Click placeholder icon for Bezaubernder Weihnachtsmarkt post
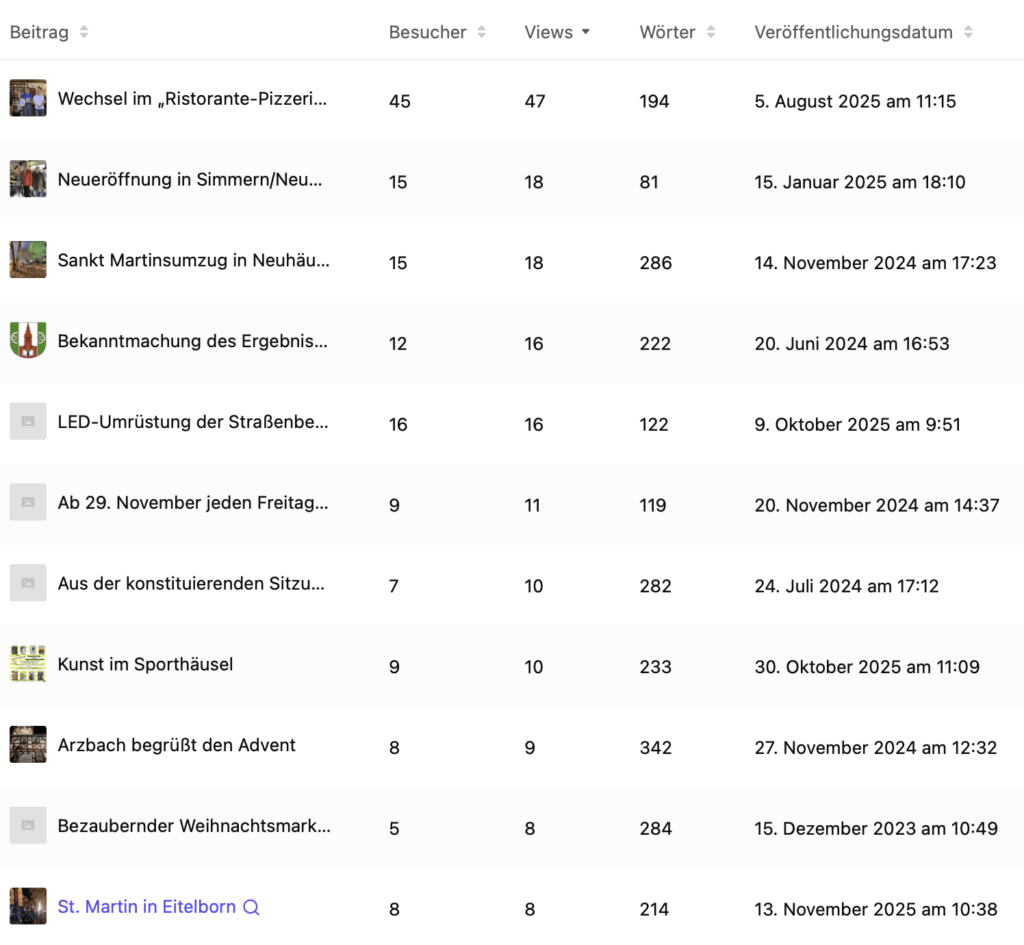 tap(28, 826)
